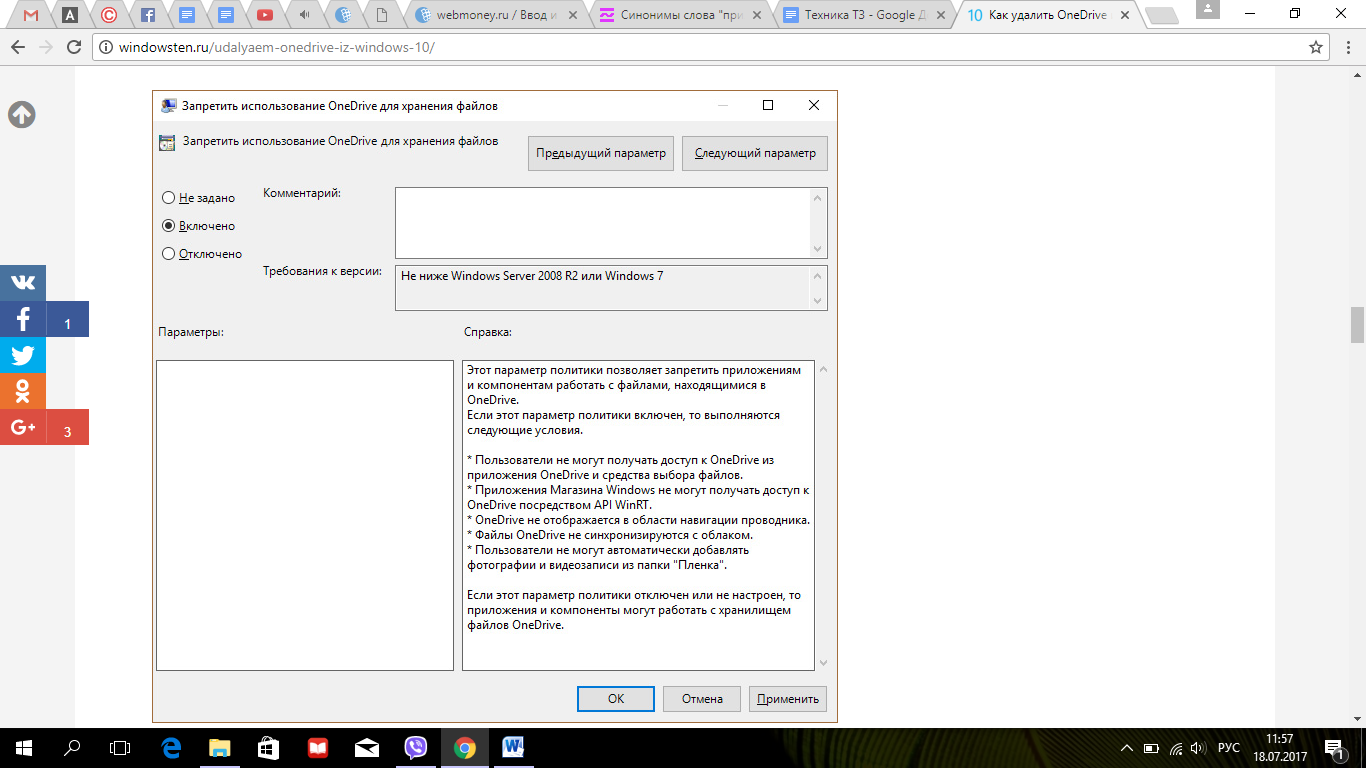Open the Wi-Fi network tray icon
Viewport: 1366px width, 768px height.
(1175, 748)
